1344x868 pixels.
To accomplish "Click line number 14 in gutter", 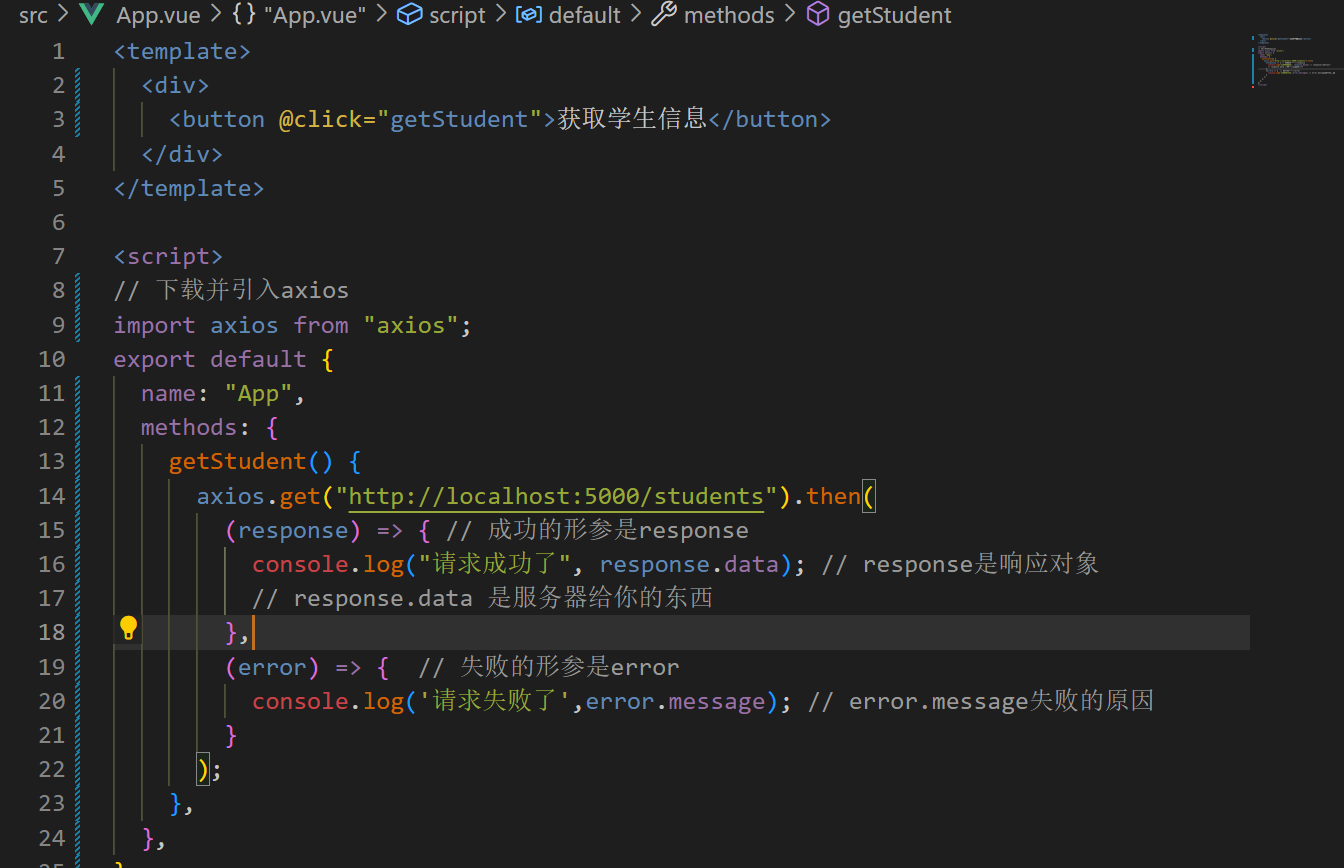I will 51,496.
